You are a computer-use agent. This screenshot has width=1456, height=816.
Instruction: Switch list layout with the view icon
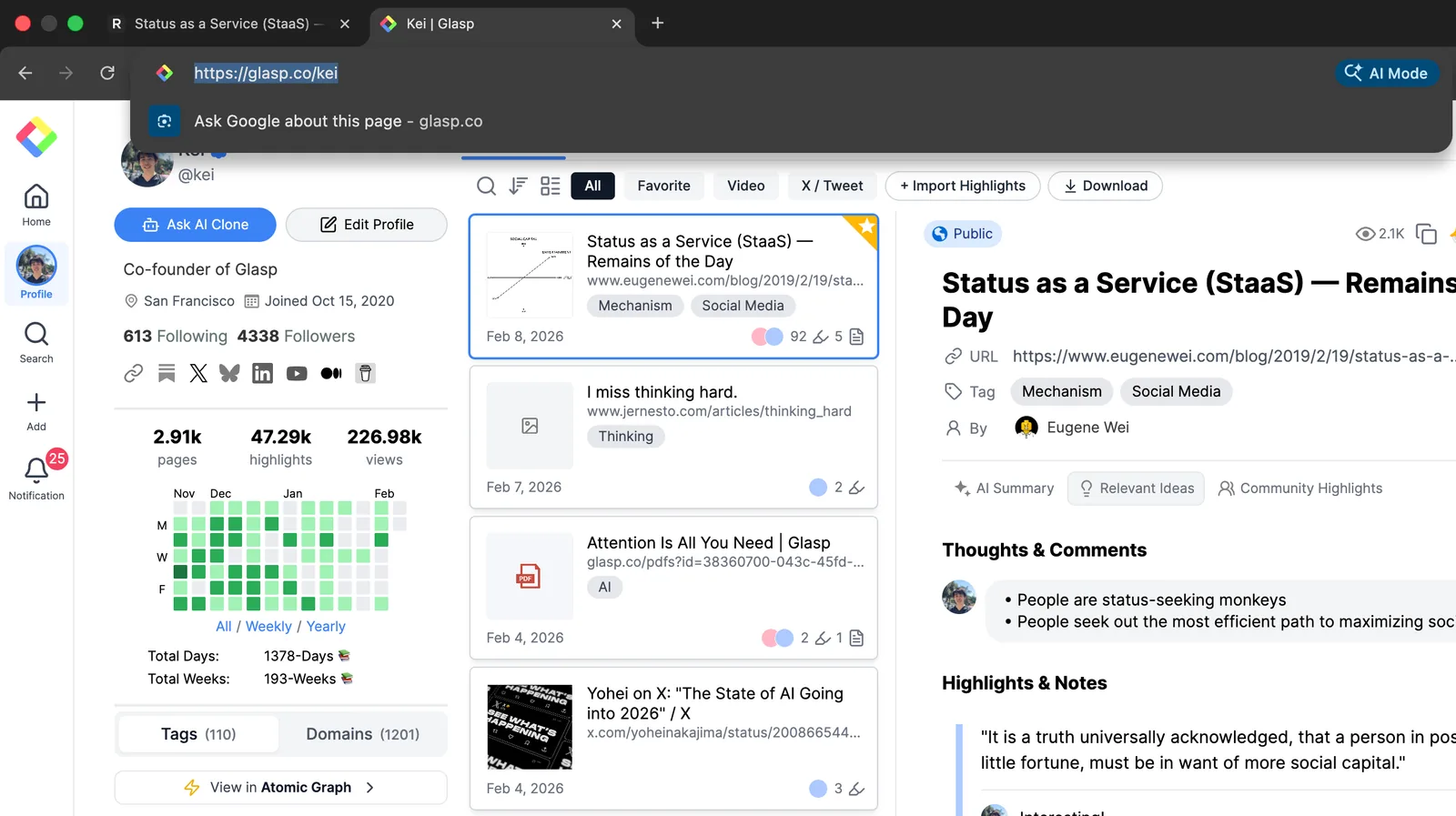pos(551,186)
